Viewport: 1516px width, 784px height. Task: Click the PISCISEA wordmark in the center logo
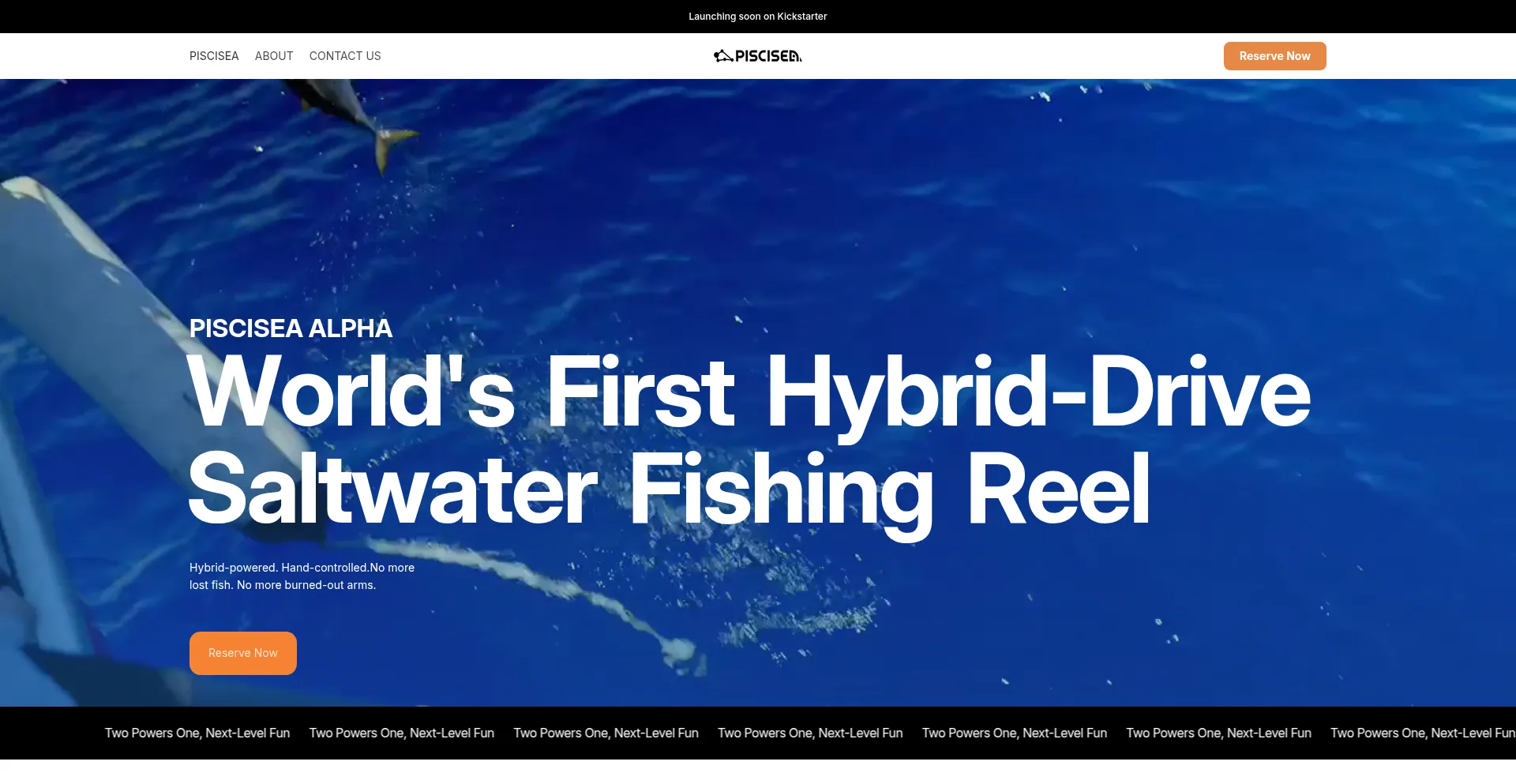pos(768,56)
